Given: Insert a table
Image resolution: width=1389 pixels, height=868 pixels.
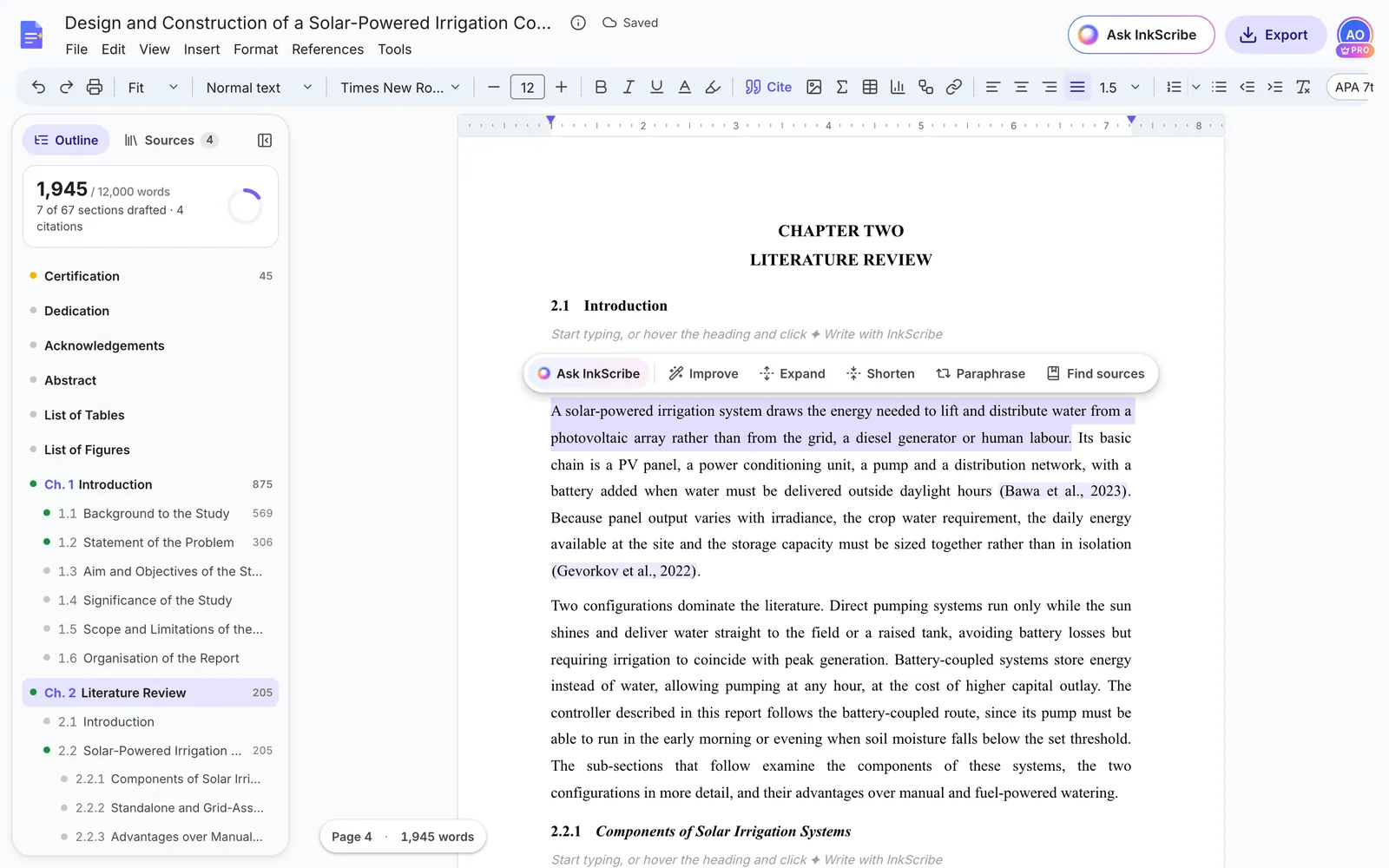Looking at the screenshot, I should point(870,87).
